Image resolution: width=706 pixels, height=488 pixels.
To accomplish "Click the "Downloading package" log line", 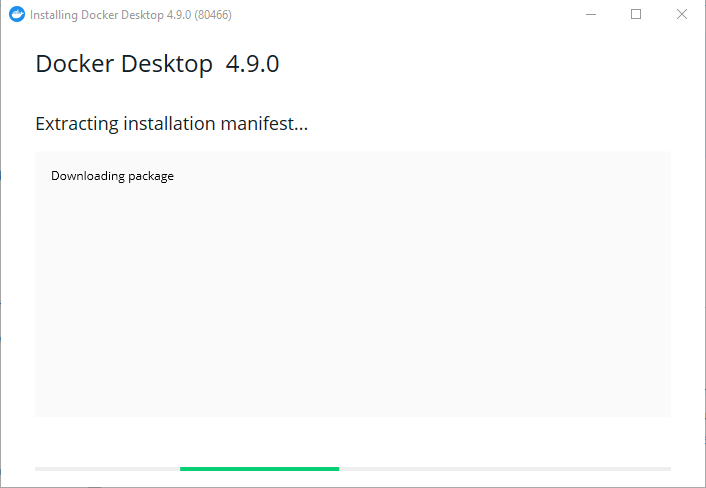I will [112, 176].
